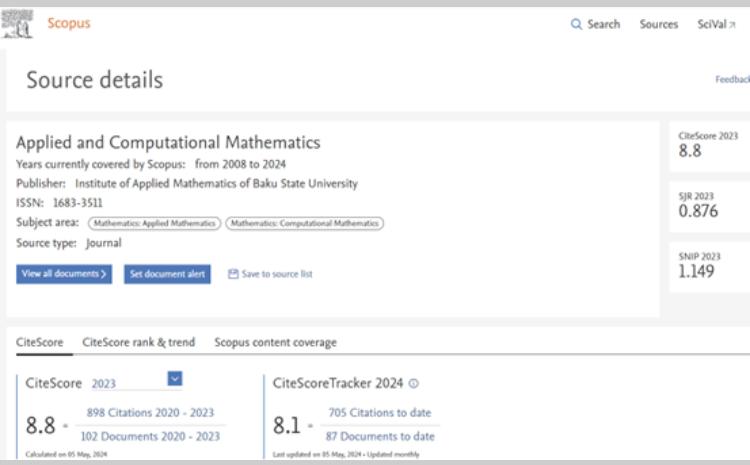Click the Search magnifier icon

click(x=576, y=24)
